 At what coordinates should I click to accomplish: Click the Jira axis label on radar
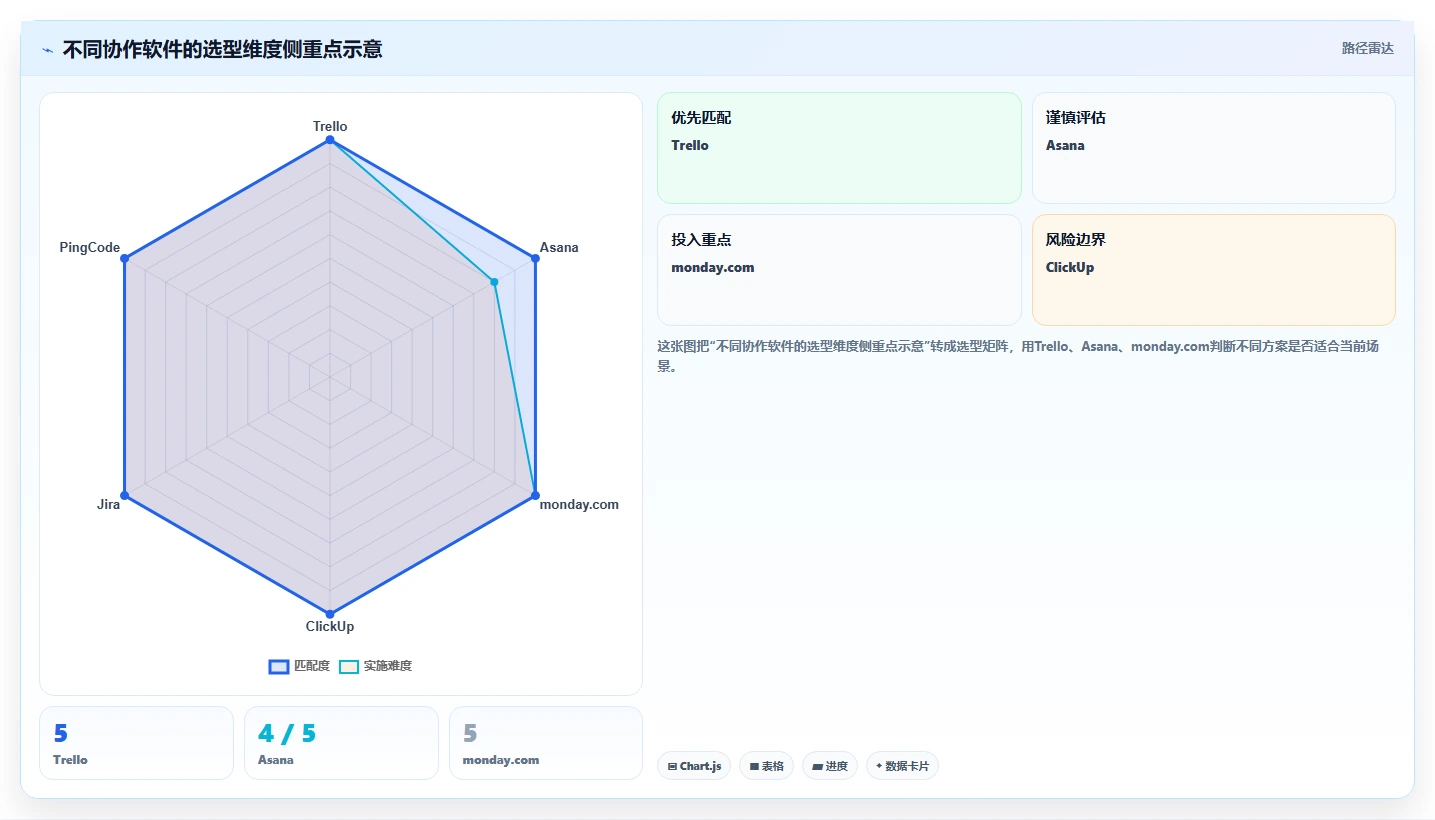click(x=108, y=504)
